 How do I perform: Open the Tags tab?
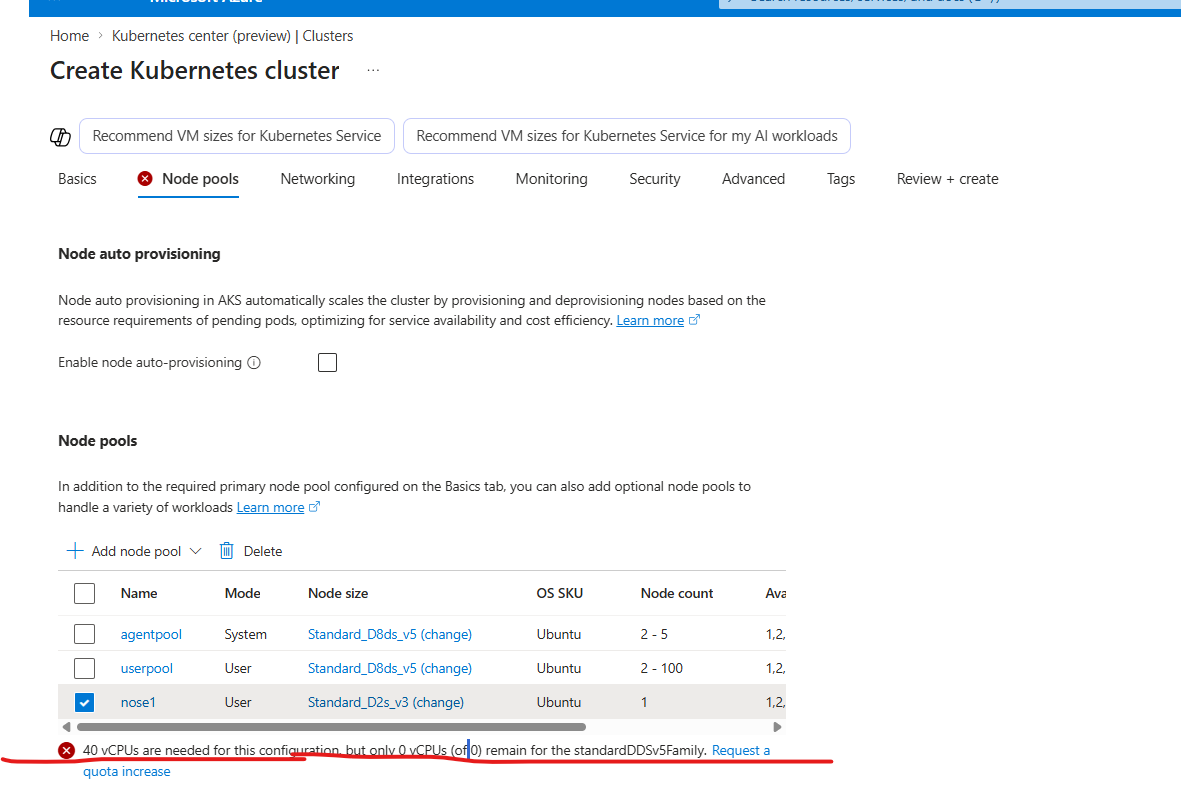(841, 179)
